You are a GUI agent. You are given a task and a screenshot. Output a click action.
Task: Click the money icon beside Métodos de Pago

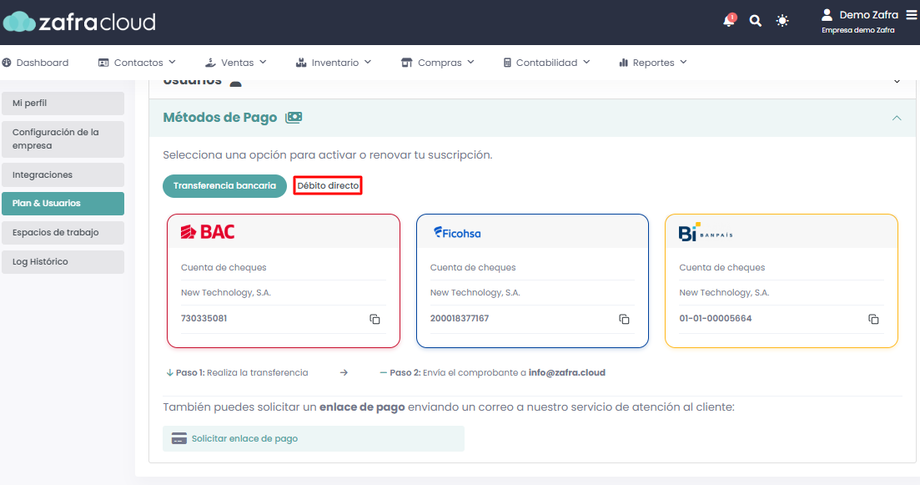pyautogui.click(x=293, y=118)
